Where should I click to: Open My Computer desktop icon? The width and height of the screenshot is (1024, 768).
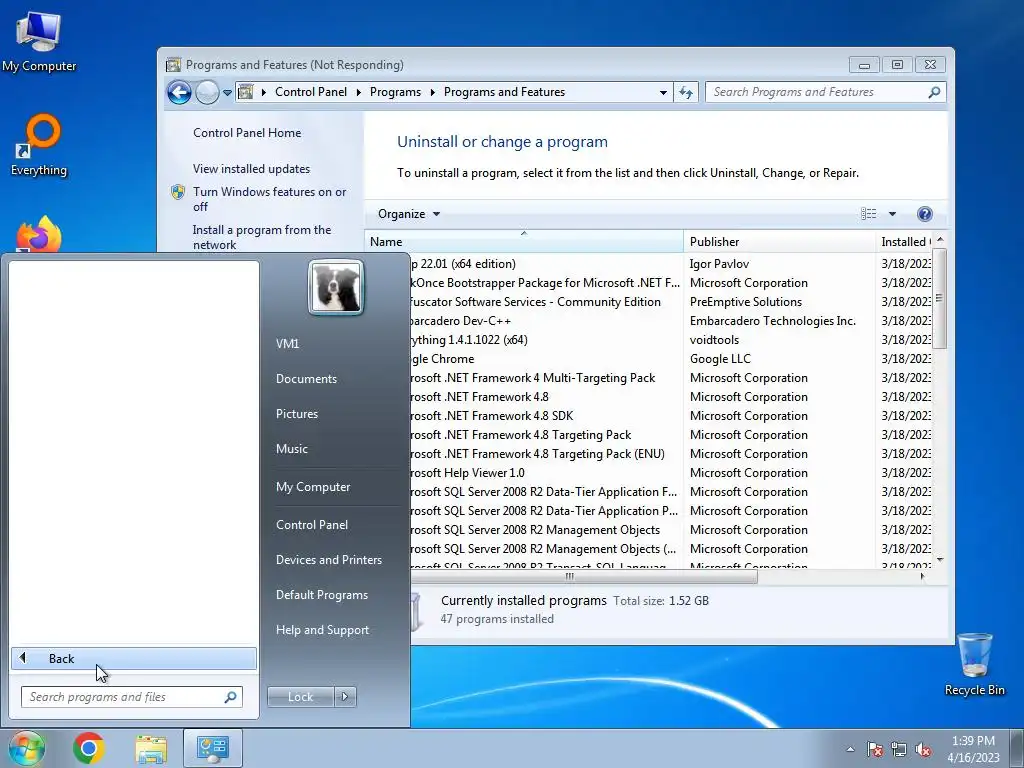point(39,41)
